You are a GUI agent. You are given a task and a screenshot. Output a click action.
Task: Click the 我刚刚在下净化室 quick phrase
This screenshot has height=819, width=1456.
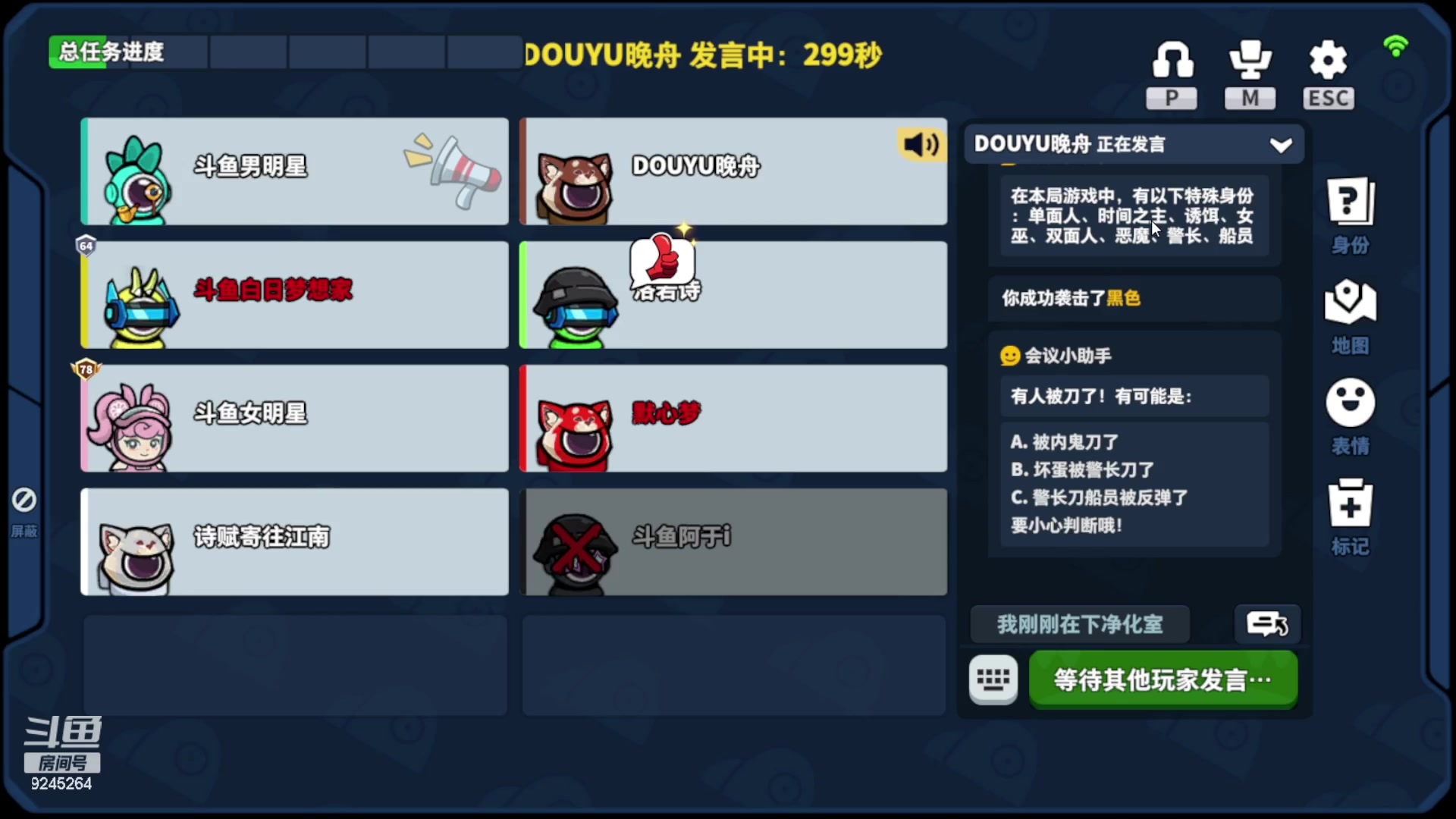1080,624
